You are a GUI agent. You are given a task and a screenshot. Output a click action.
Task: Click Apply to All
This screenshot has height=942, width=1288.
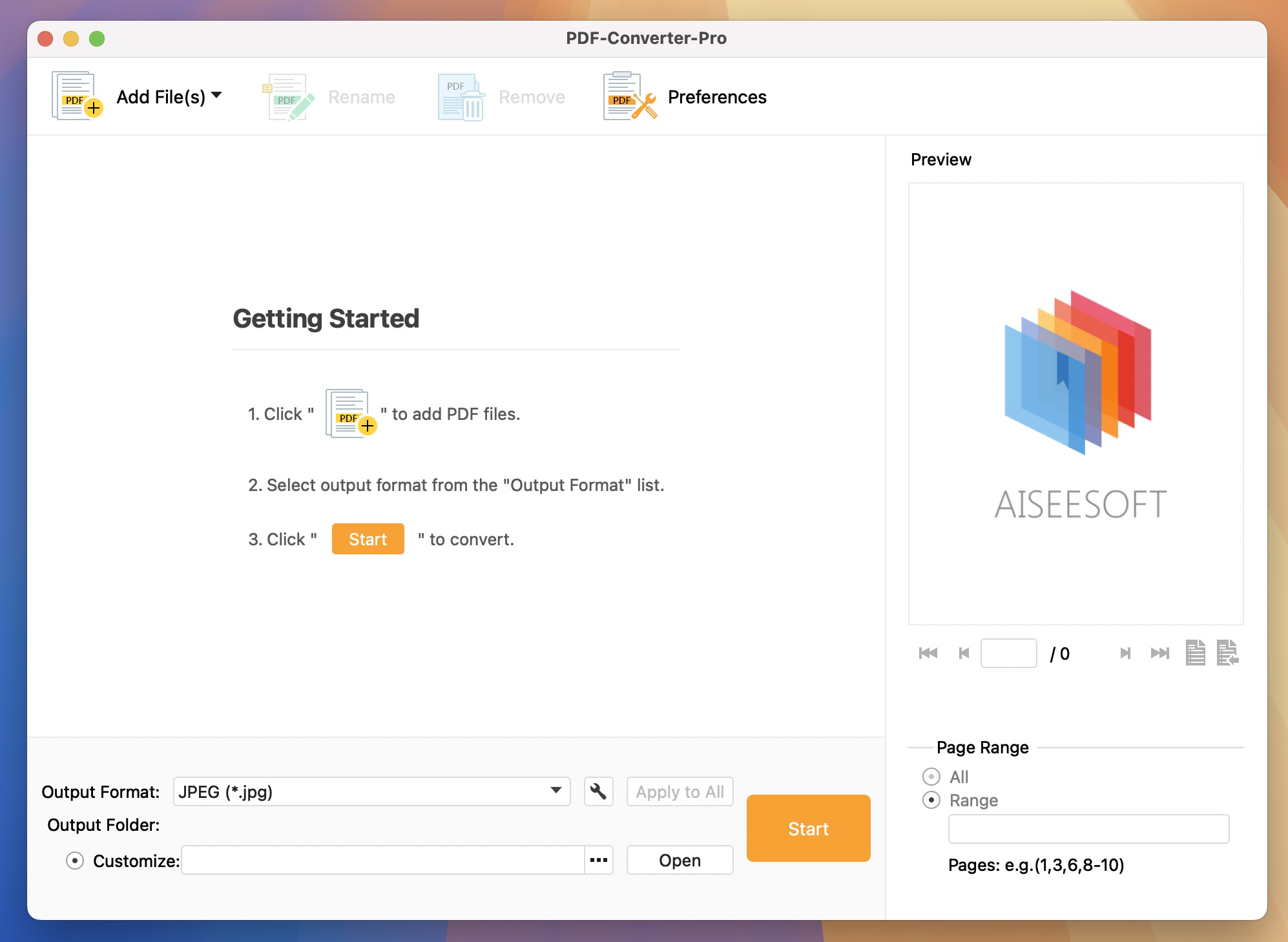(679, 791)
